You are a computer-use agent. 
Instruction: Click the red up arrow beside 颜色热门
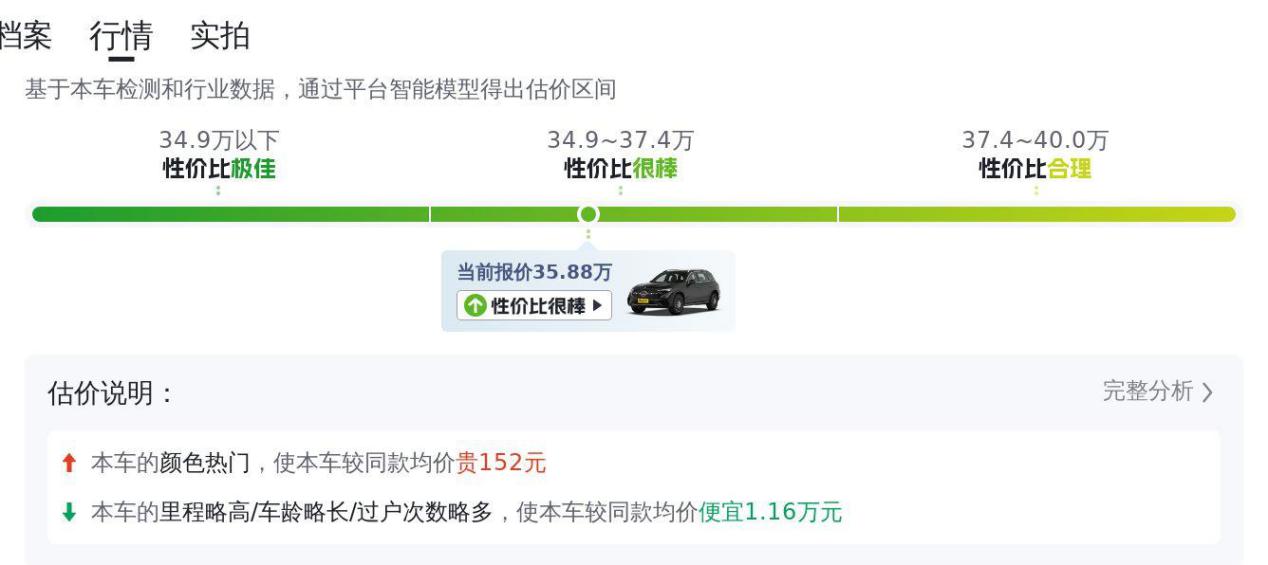(68, 463)
